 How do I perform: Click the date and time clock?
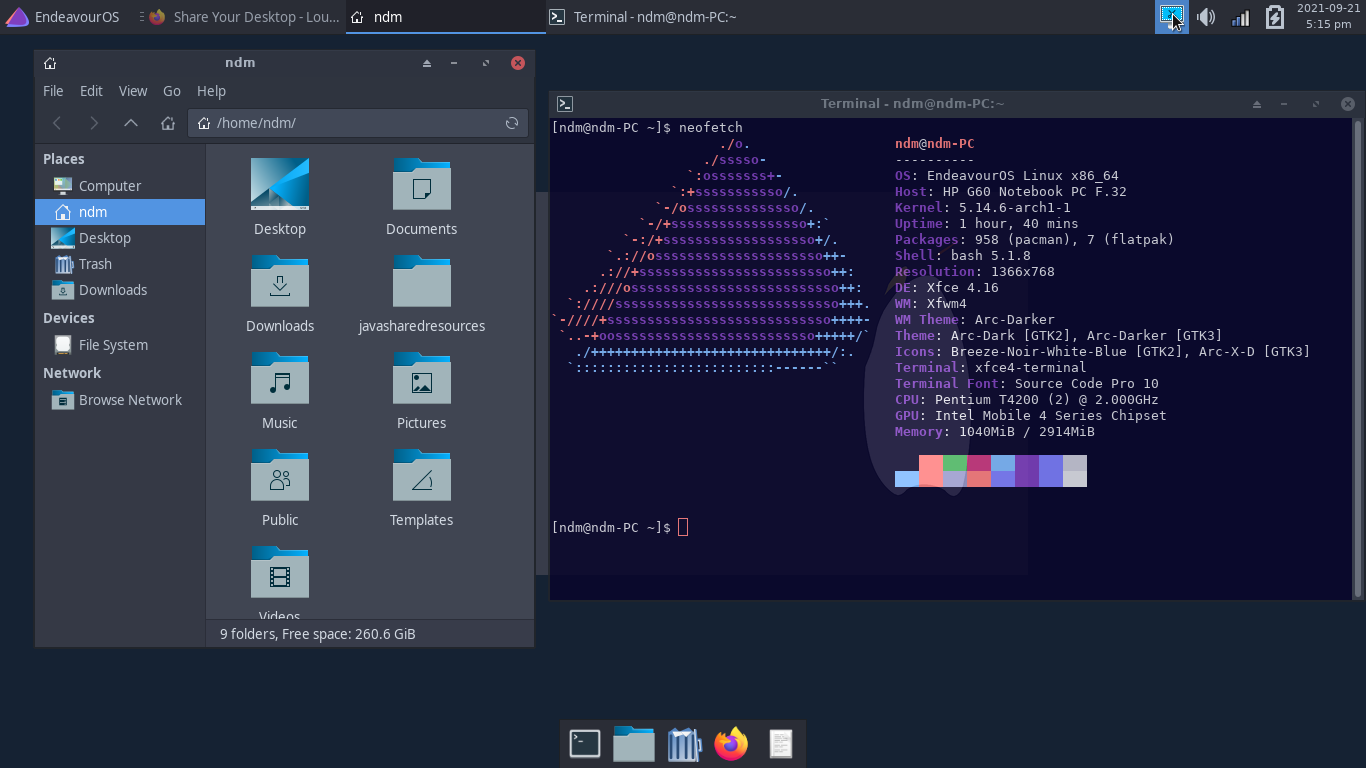(x=1329, y=17)
